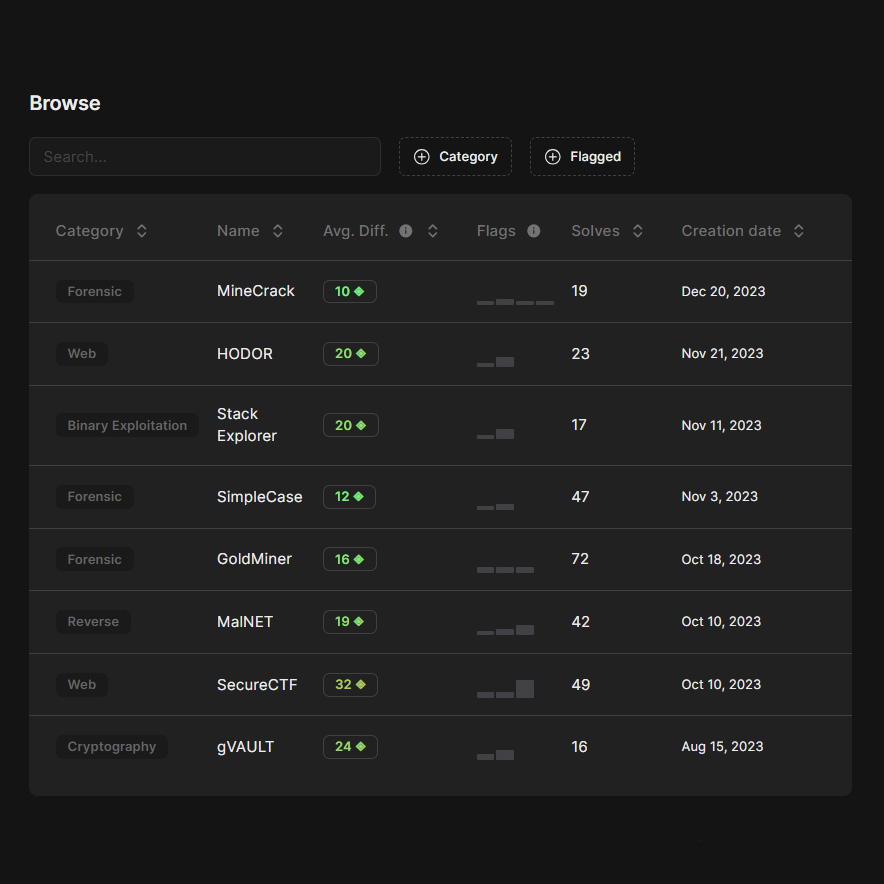Click the info icon beside Flags header
The width and height of the screenshot is (884, 884).
(x=534, y=231)
